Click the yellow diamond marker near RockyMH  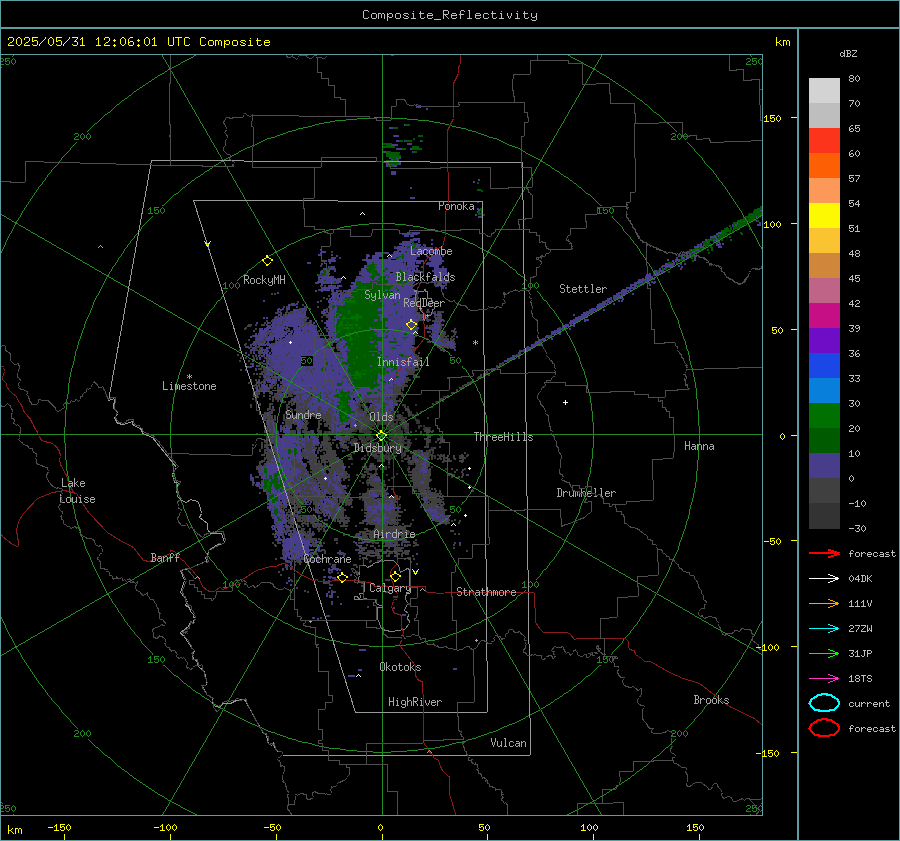pyautogui.click(x=267, y=261)
